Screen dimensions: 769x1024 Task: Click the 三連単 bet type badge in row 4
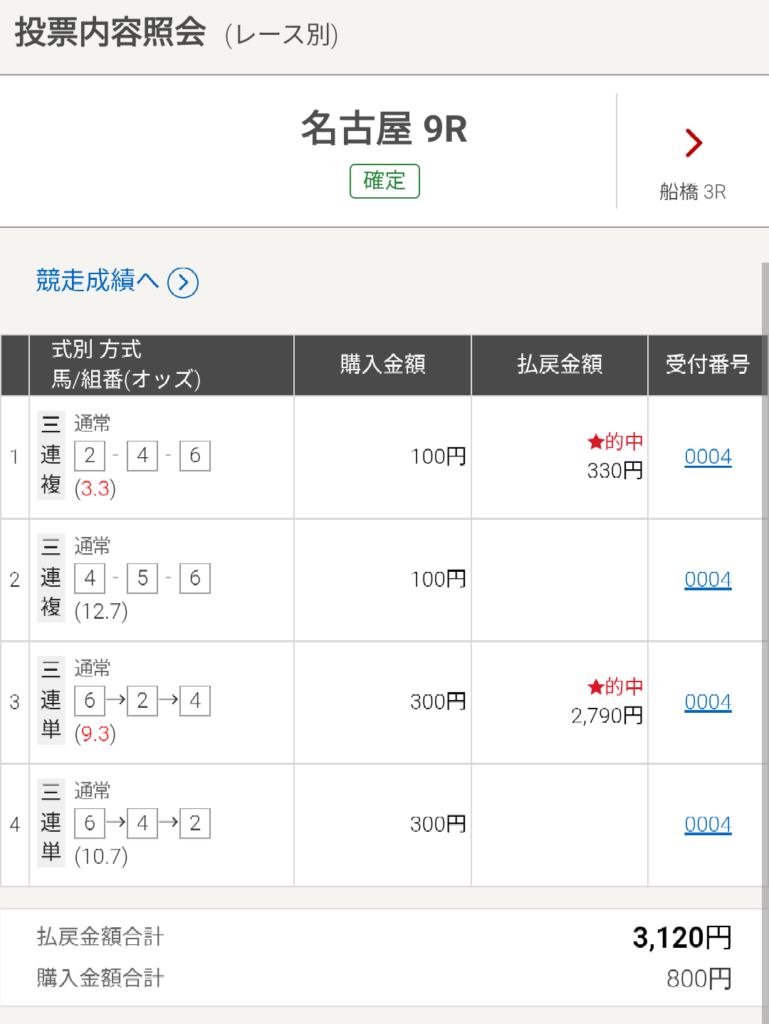point(51,824)
